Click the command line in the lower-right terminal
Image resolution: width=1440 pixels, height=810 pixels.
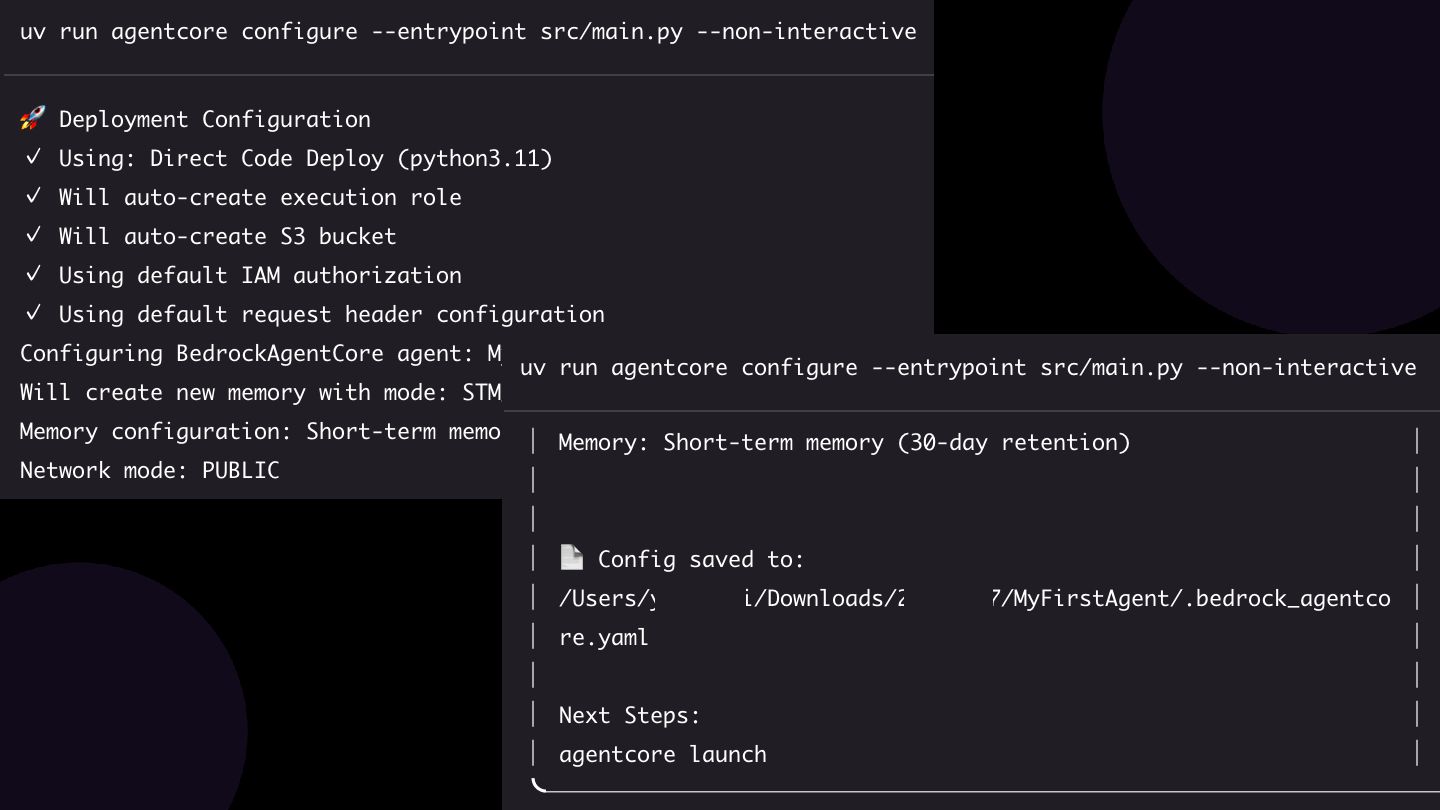[968, 367]
